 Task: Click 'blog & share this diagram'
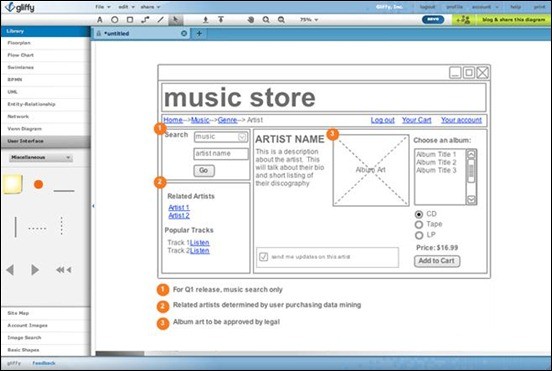[x=513, y=20]
